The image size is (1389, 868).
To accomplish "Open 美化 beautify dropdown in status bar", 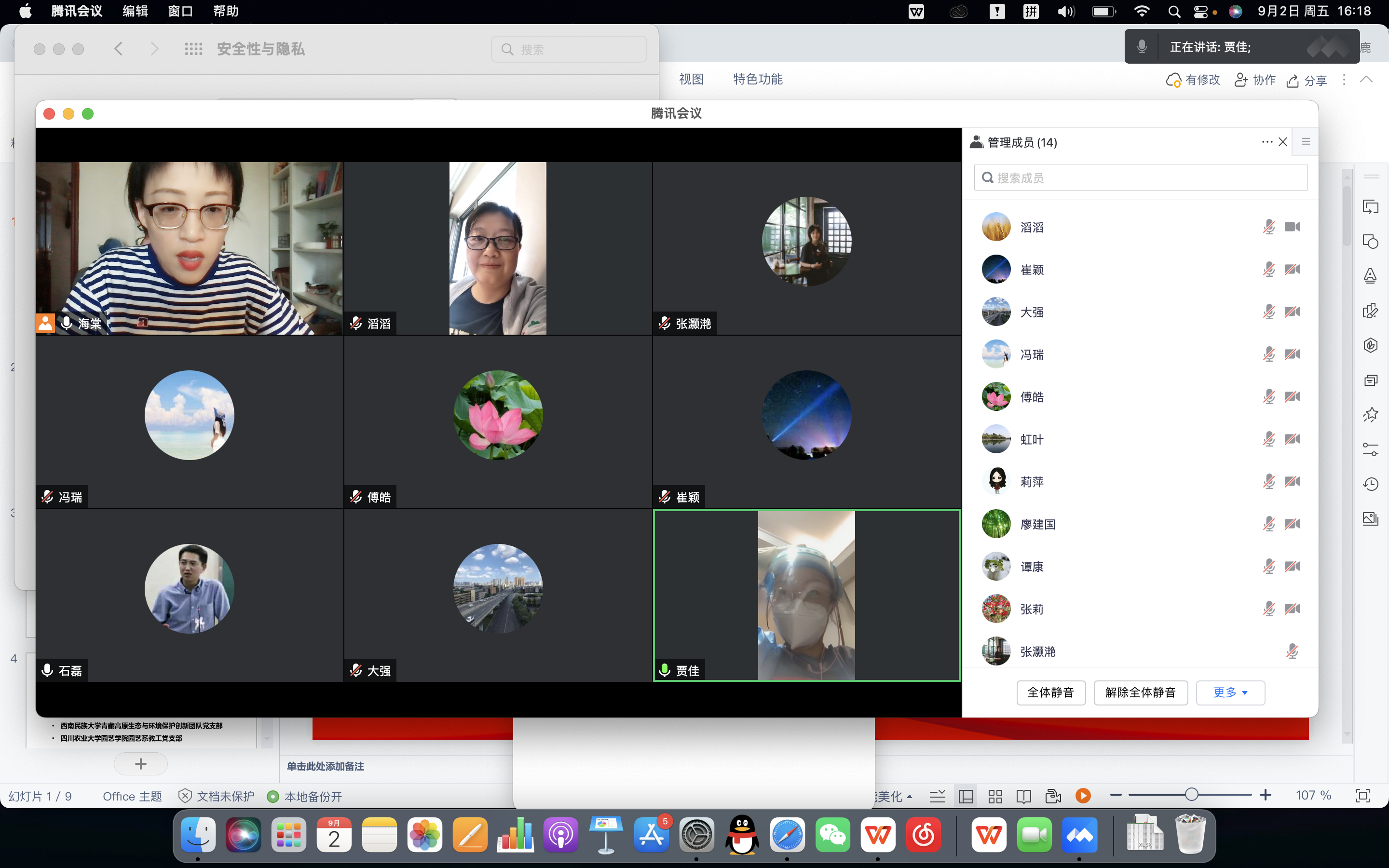I will (x=893, y=796).
